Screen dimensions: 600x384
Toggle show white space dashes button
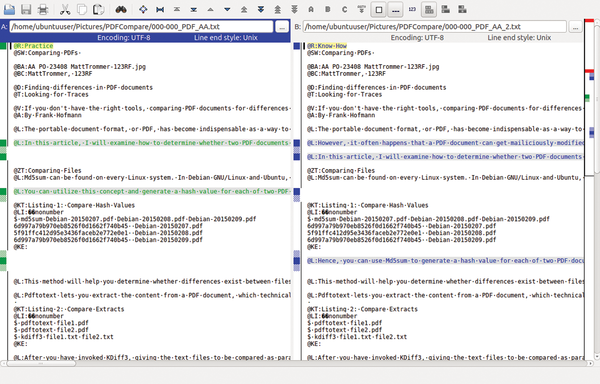(395, 10)
